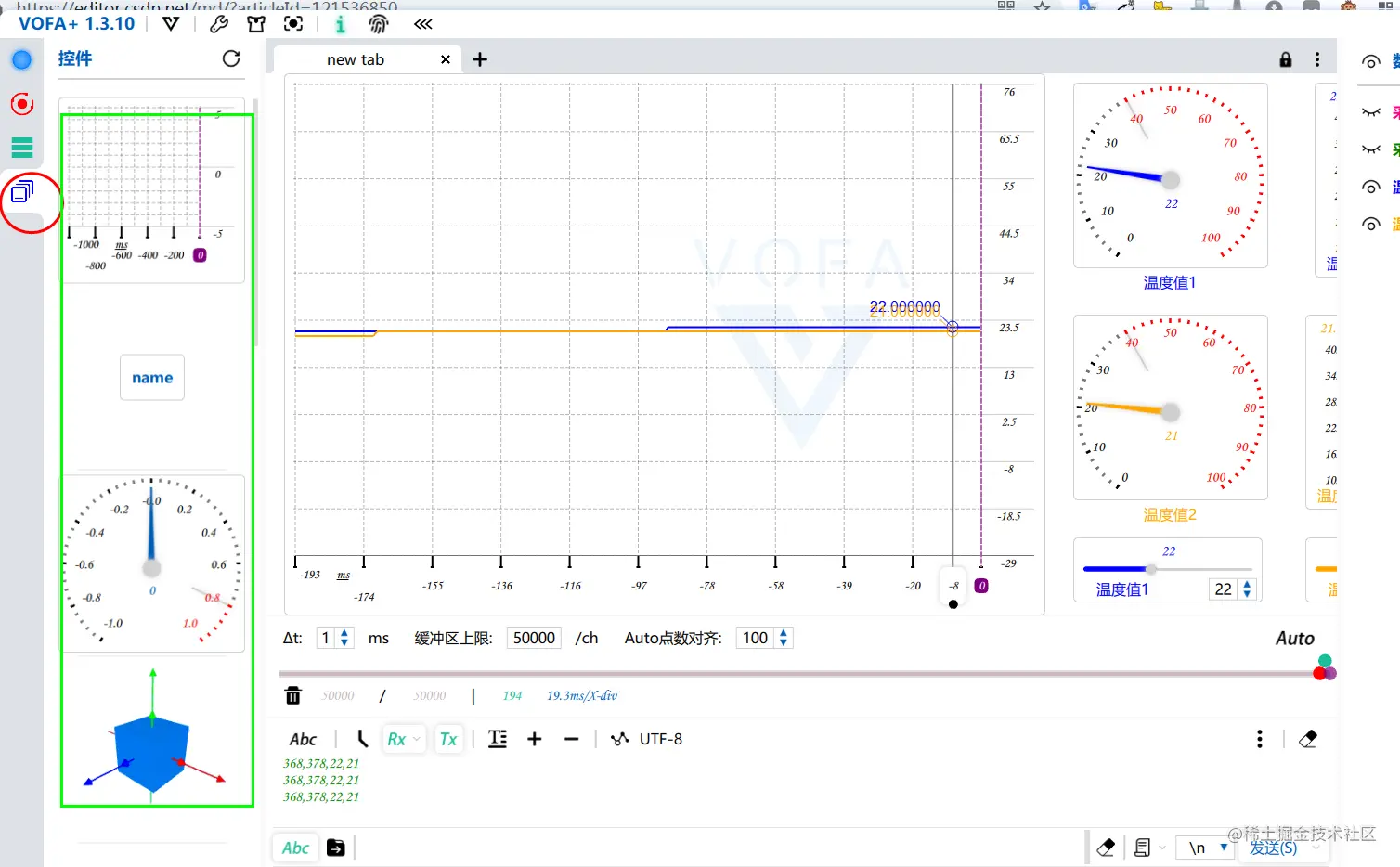This screenshot has width=1400, height=867.
Task: Click the 22.000000 cursor value label
Action: [x=904, y=308]
